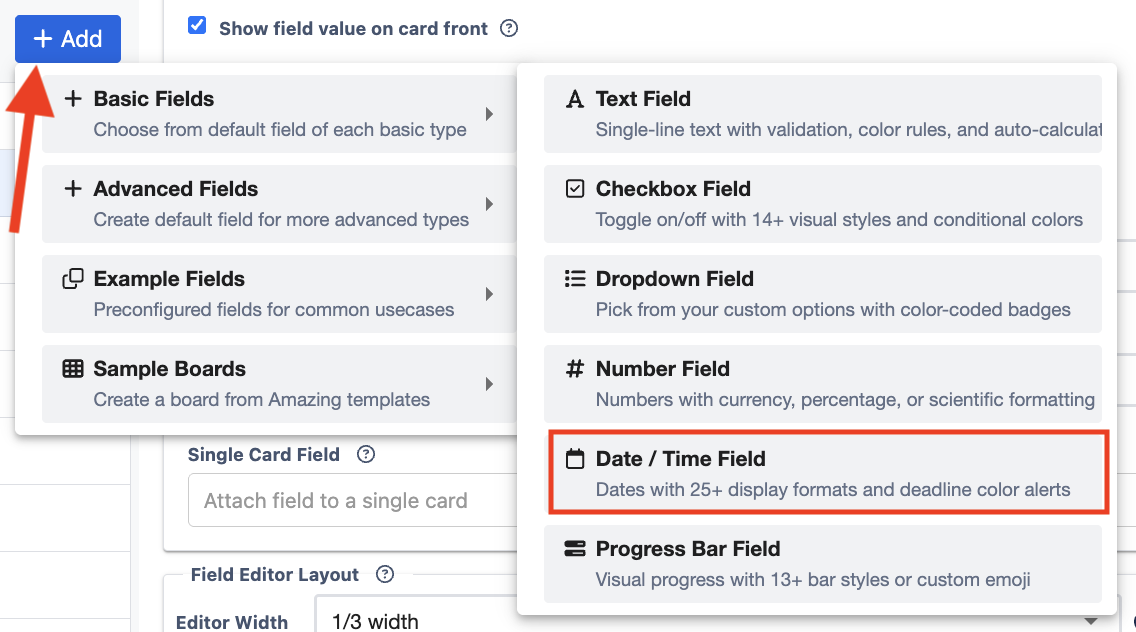Click the Number Field hash icon
This screenshot has height=632, width=1136.
coord(574,369)
